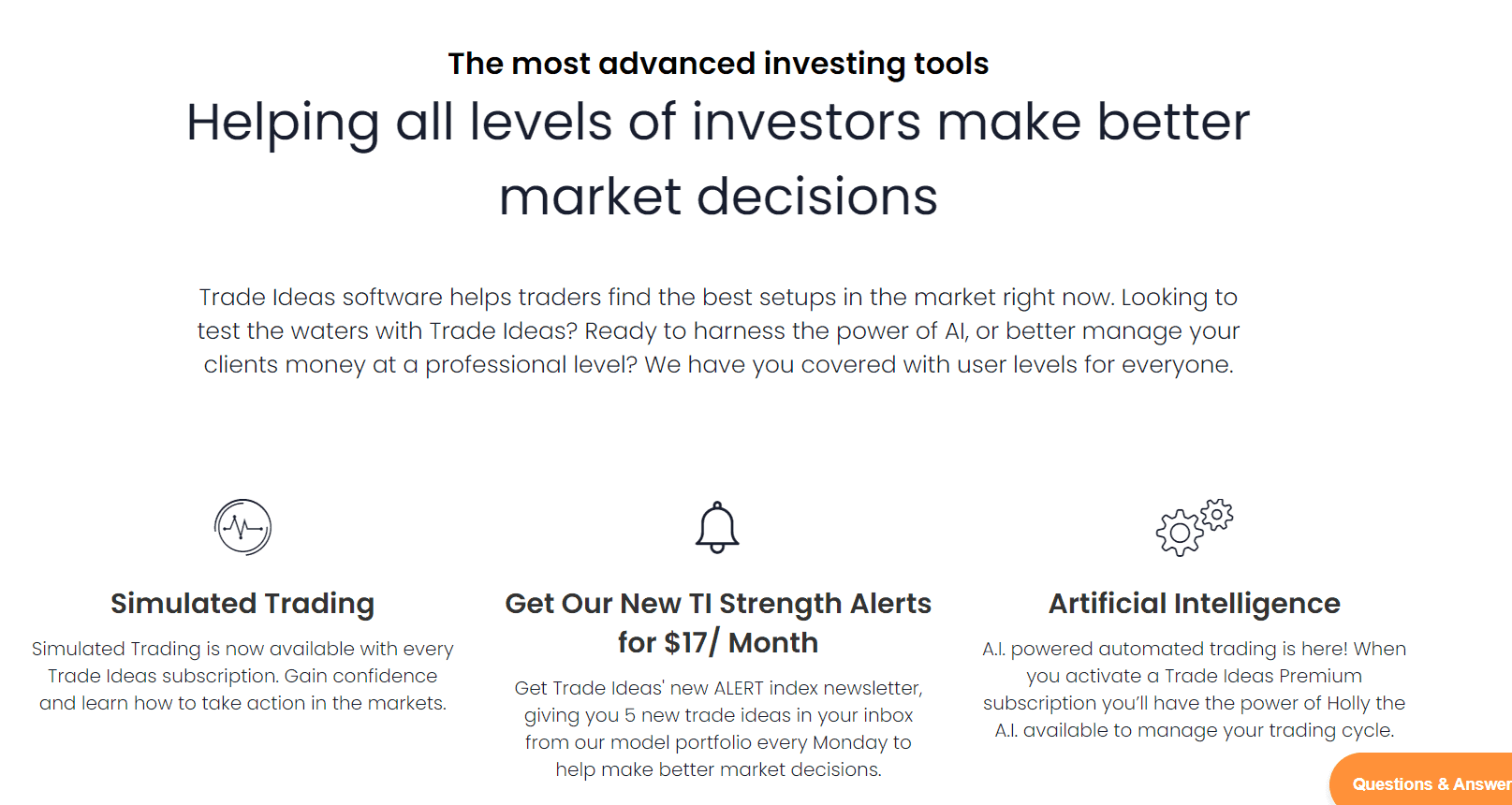Click "market decisions" in the large headline
Screen dimensions: 1512x805
coord(718,197)
